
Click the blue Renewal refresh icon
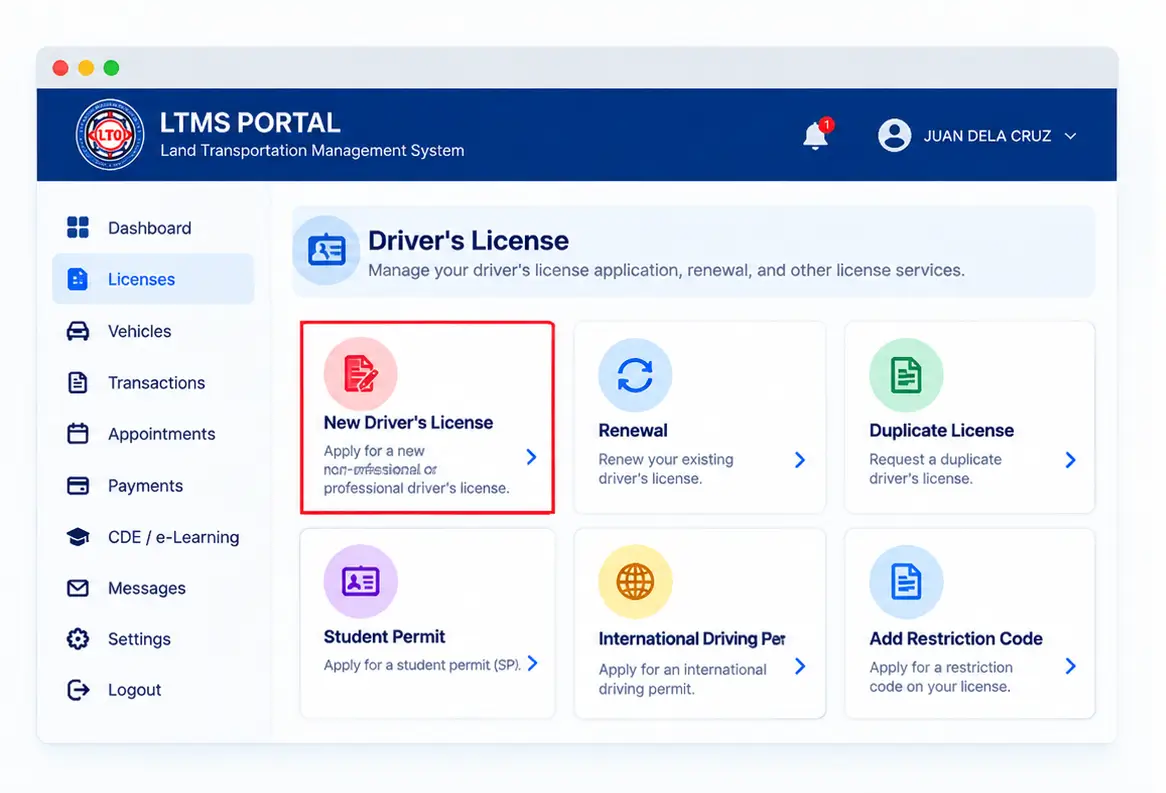point(635,375)
